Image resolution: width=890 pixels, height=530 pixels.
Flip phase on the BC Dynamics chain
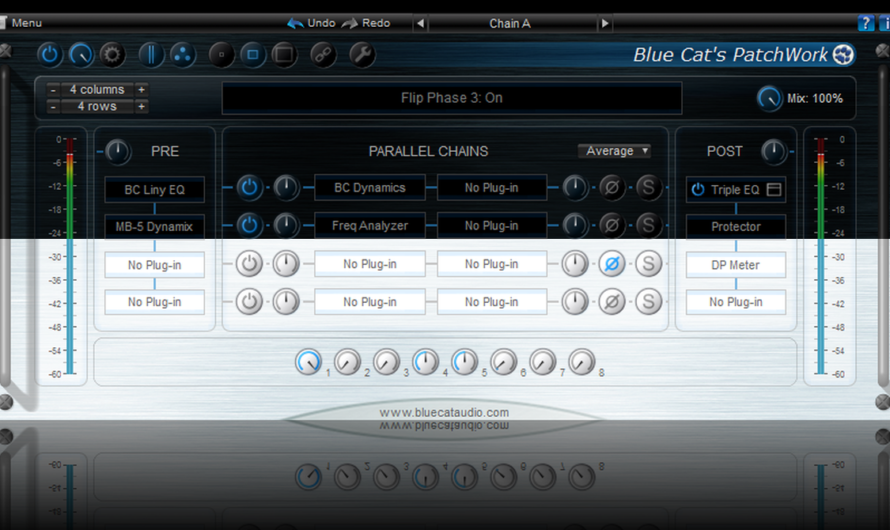pos(612,188)
